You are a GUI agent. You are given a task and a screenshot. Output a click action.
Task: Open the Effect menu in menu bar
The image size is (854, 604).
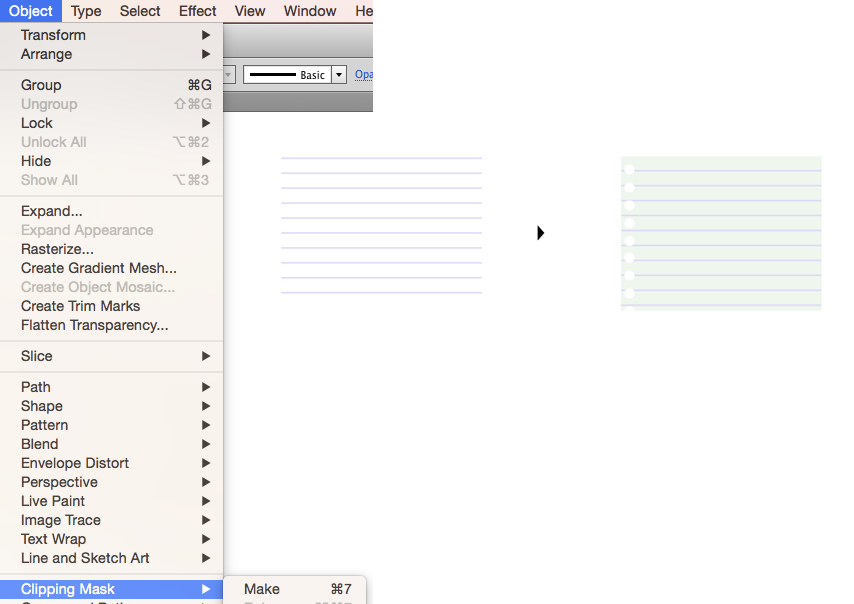click(x=197, y=11)
